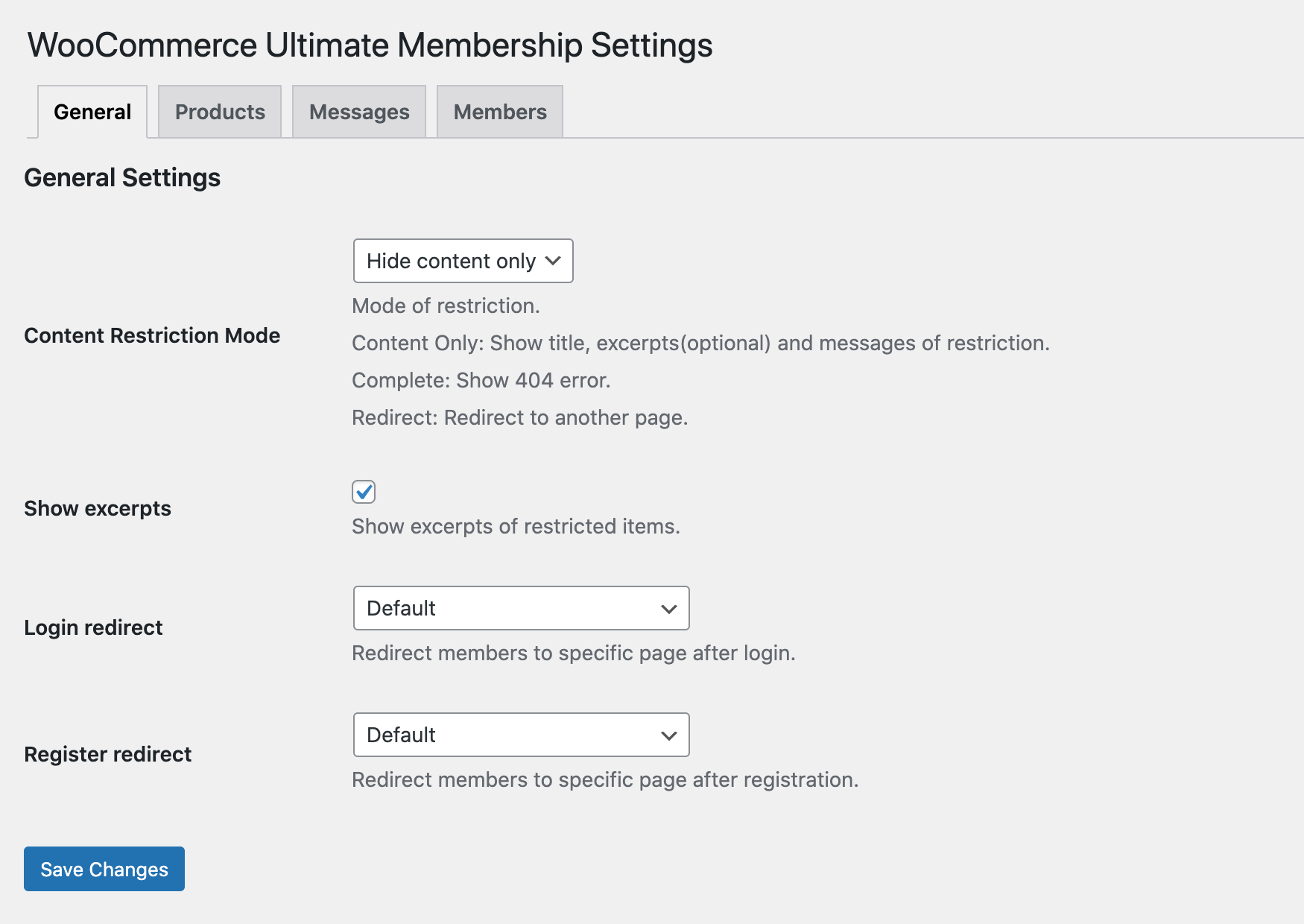The height and width of the screenshot is (924, 1304).
Task: Click the General Settings section title
Action: (122, 177)
